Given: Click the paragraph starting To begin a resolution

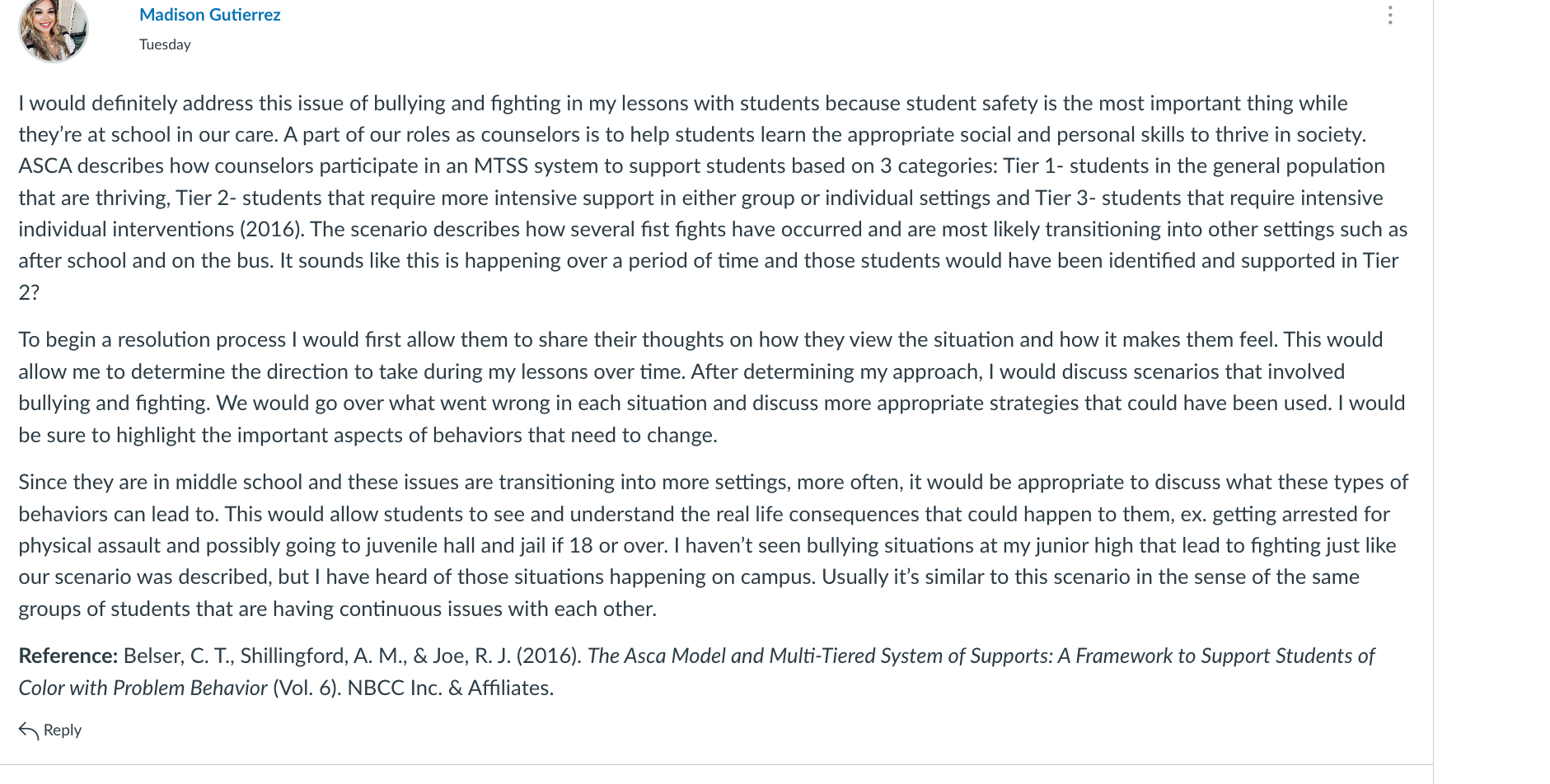Looking at the screenshot, I should point(712,387).
